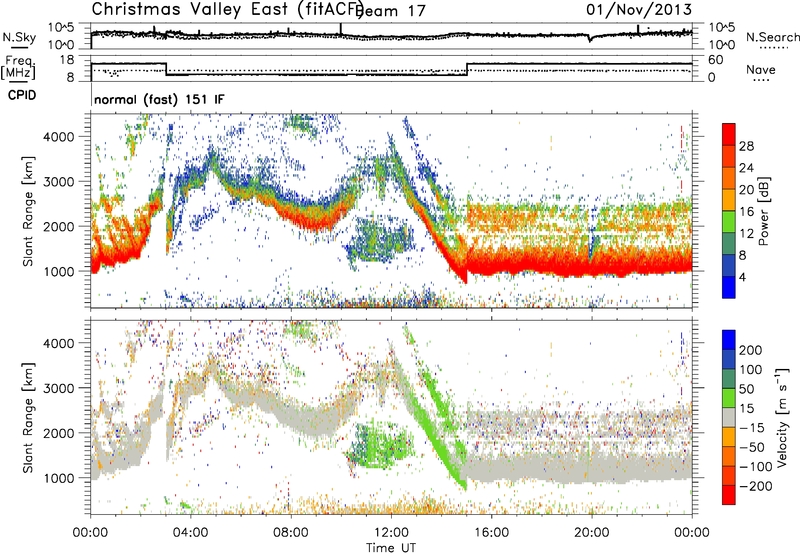This screenshot has width=800, height=554.
Task: Click the Christmas Valley East (fitACF) title
Action: tap(228, 9)
